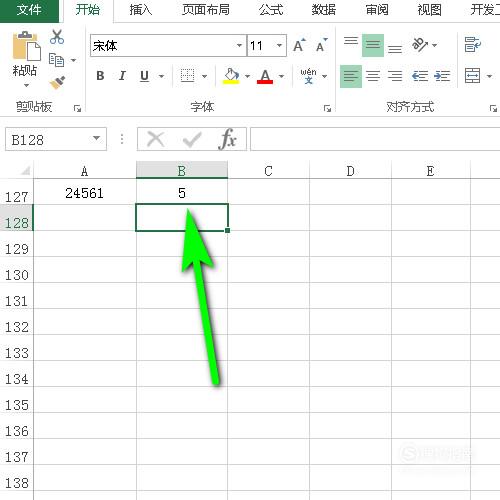Click the Wrap Text icon
Image resolution: width=500 pixels, height=500 pixels.
pos(473,45)
